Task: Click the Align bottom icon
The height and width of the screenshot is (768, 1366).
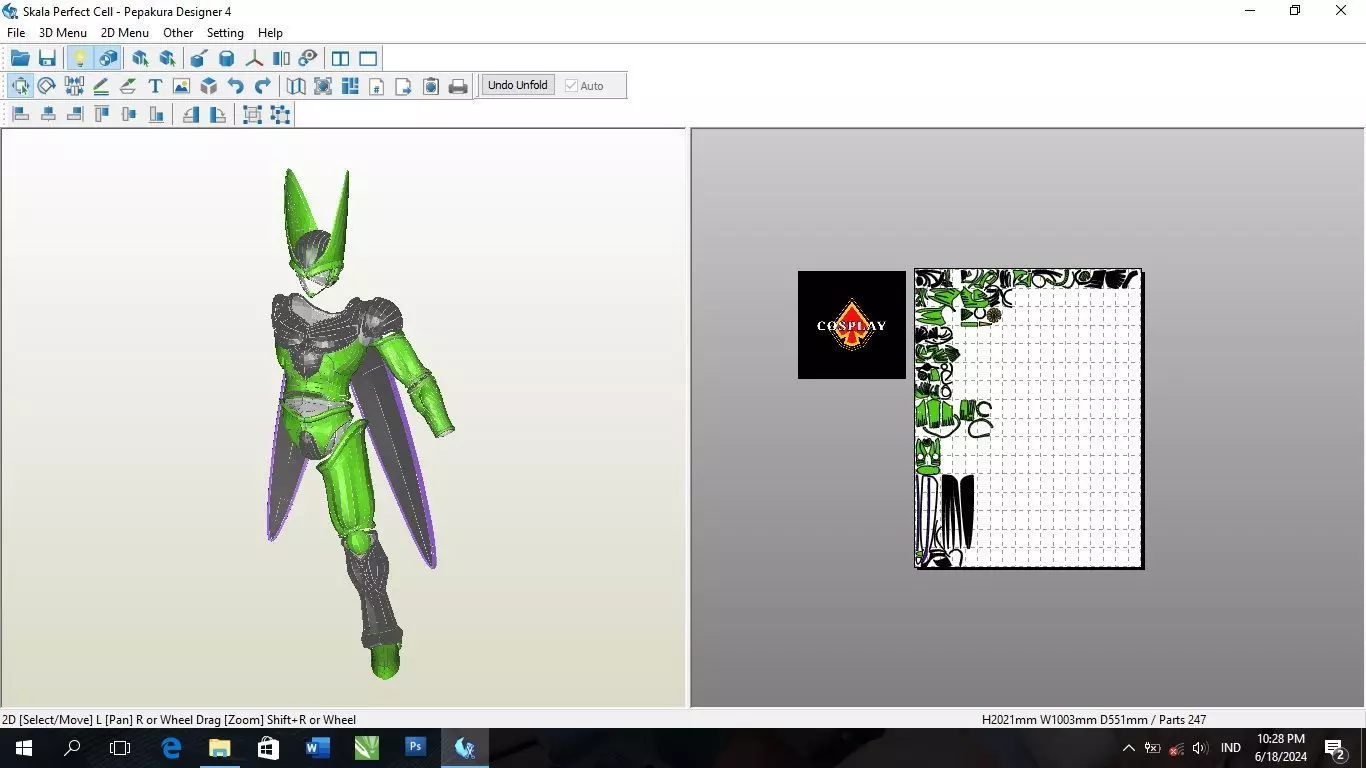Action: (155, 114)
